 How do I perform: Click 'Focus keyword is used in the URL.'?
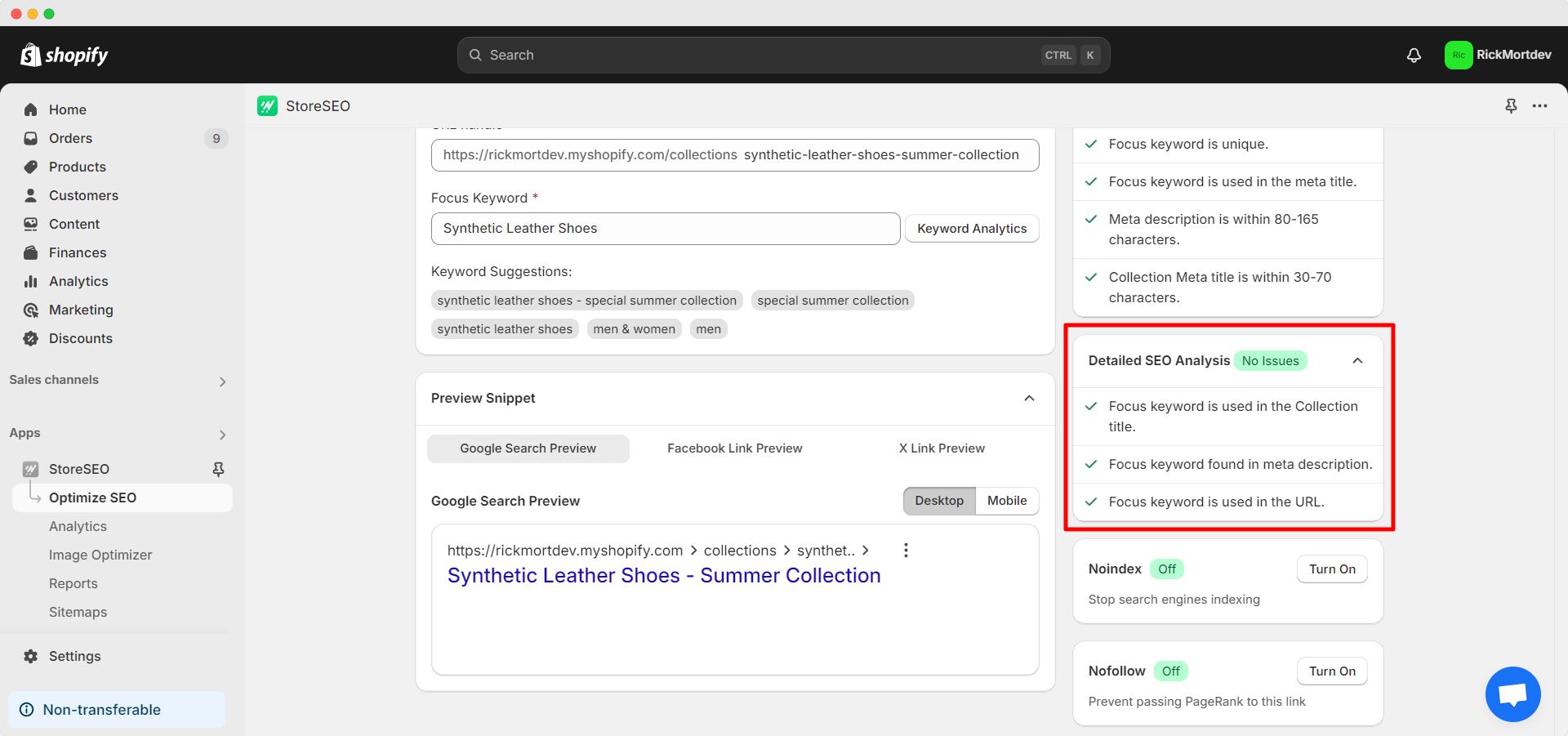pyautogui.click(x=1216, y=502)
